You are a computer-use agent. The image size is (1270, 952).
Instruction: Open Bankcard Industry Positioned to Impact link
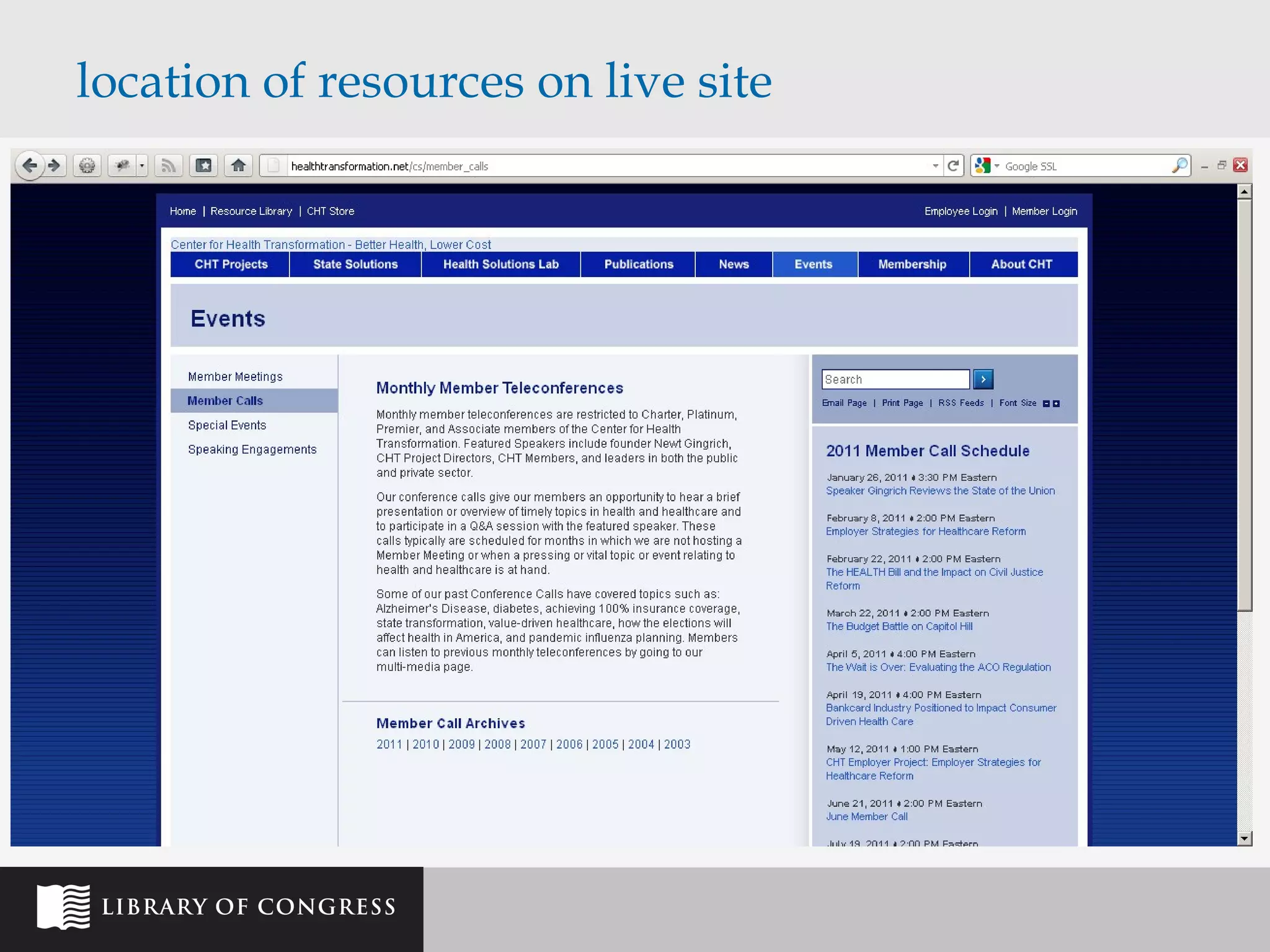(x=941, y=715)
